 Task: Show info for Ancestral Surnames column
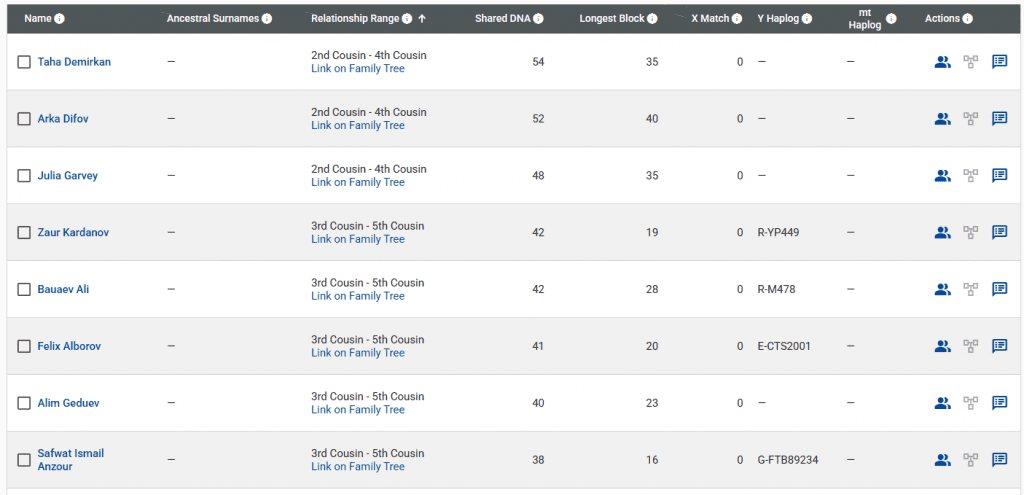pyautogui.click(x=266, y=19)
